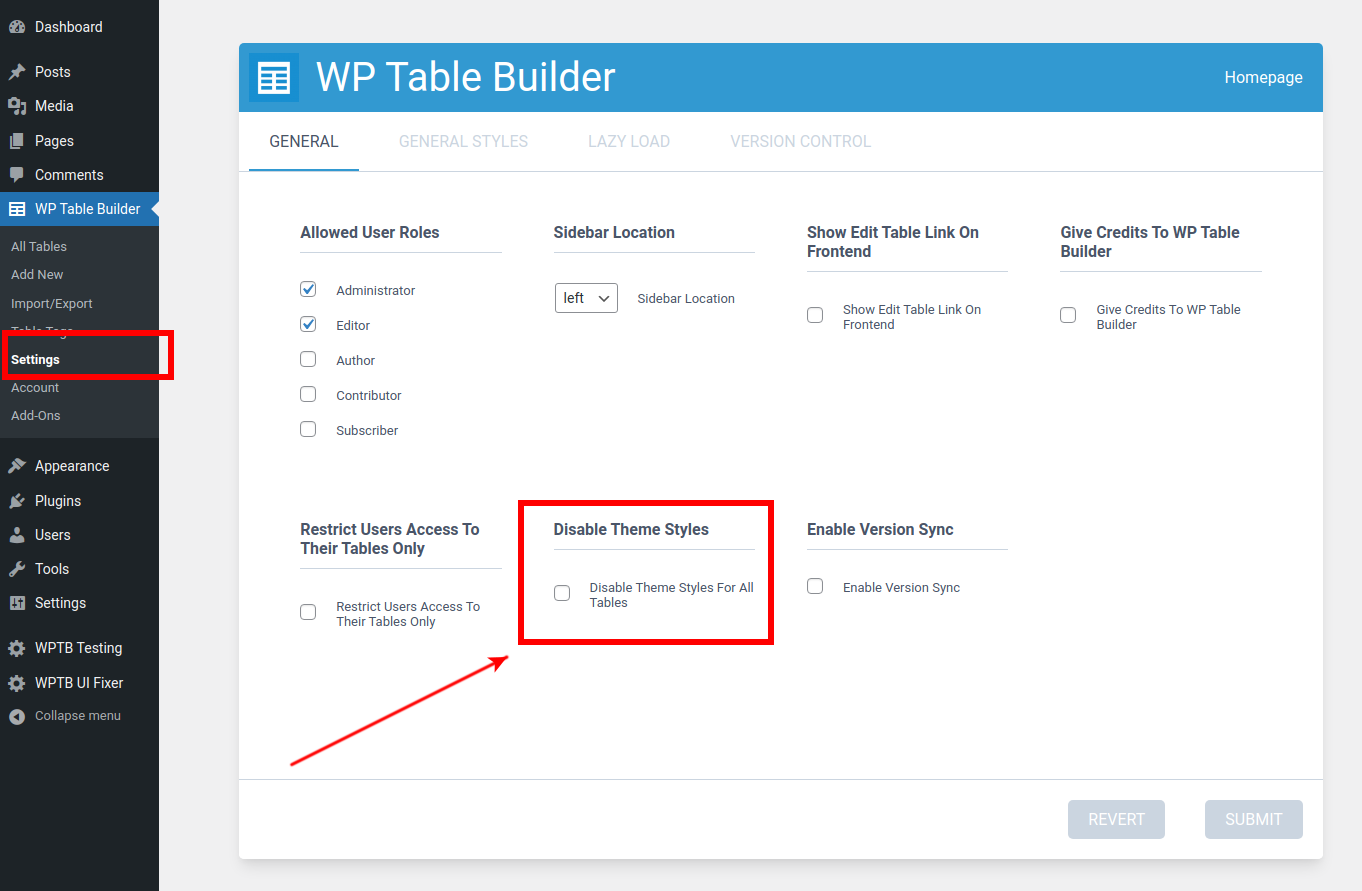Click the Pages icon in sidebar
1362x891 pixels.
(17, 141)
